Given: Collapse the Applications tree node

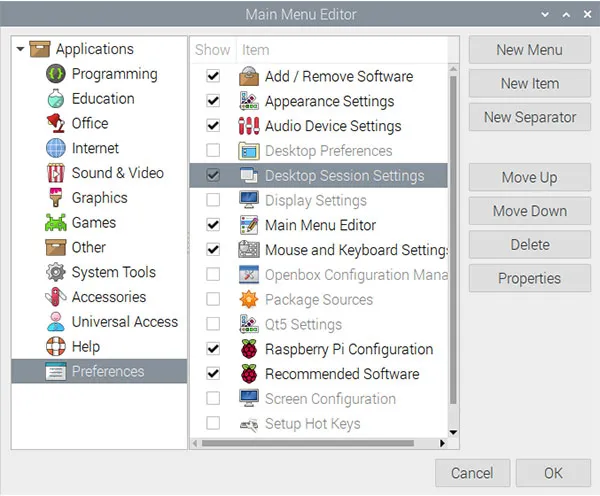Looking at the screenshot, I should (21, 49).
